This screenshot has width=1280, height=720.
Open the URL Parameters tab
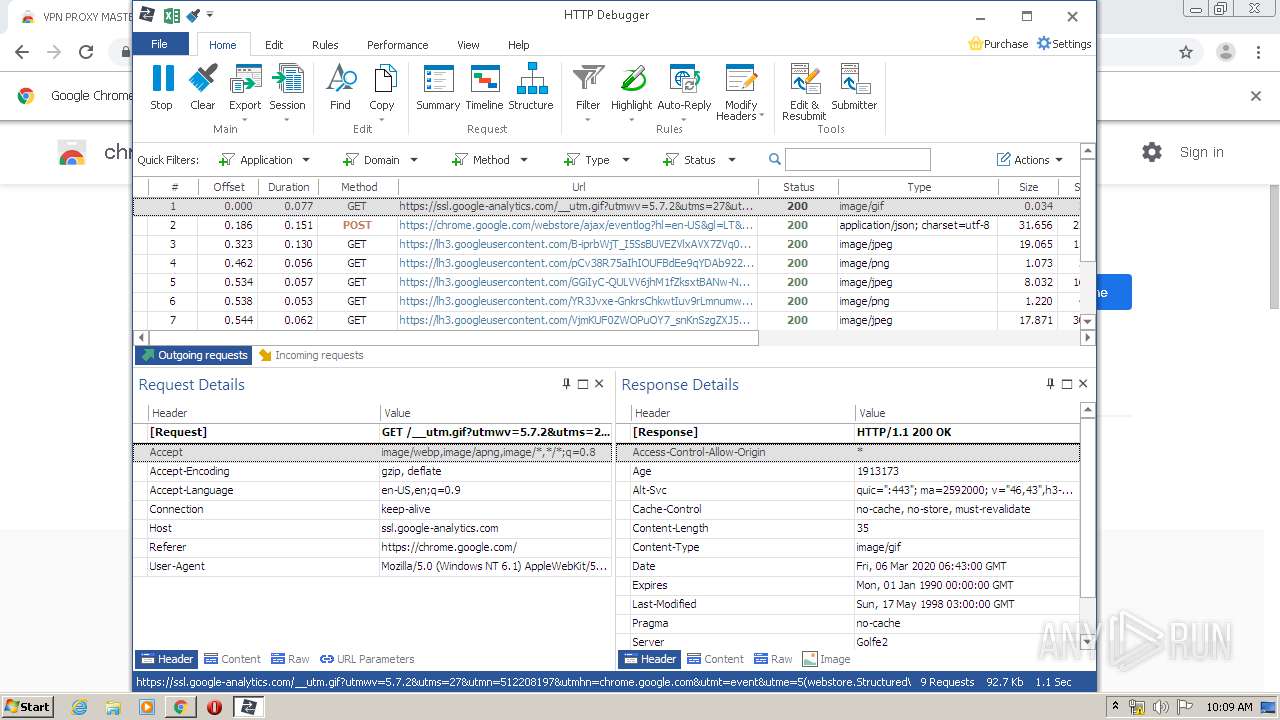pyautogui.click(x=367, y=659)
